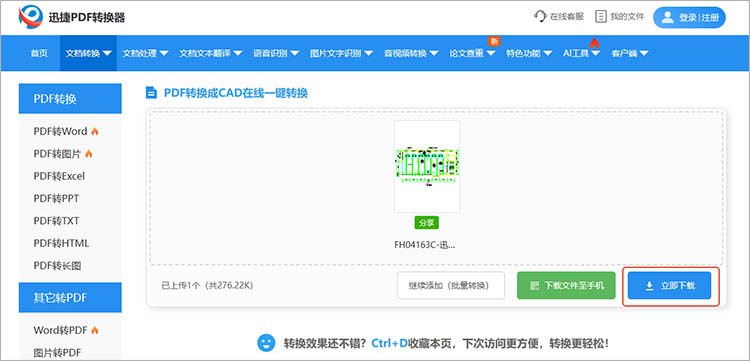Click the 我的文件 document icon
The width and height of the screenshot is (750, 361).
point(601,17)
